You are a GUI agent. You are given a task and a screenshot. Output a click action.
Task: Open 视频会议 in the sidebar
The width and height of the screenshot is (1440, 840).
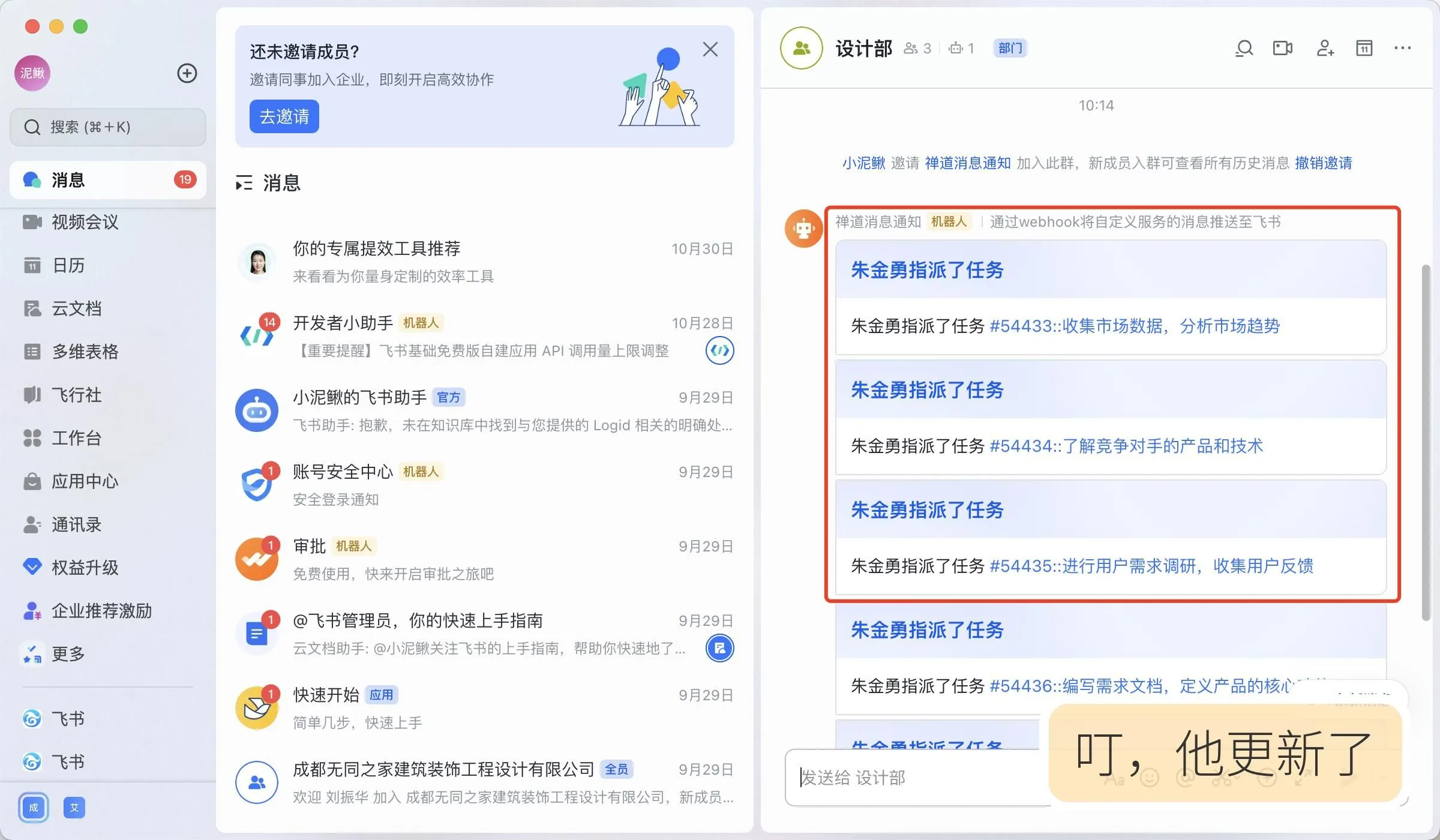(x=108, y=222)
